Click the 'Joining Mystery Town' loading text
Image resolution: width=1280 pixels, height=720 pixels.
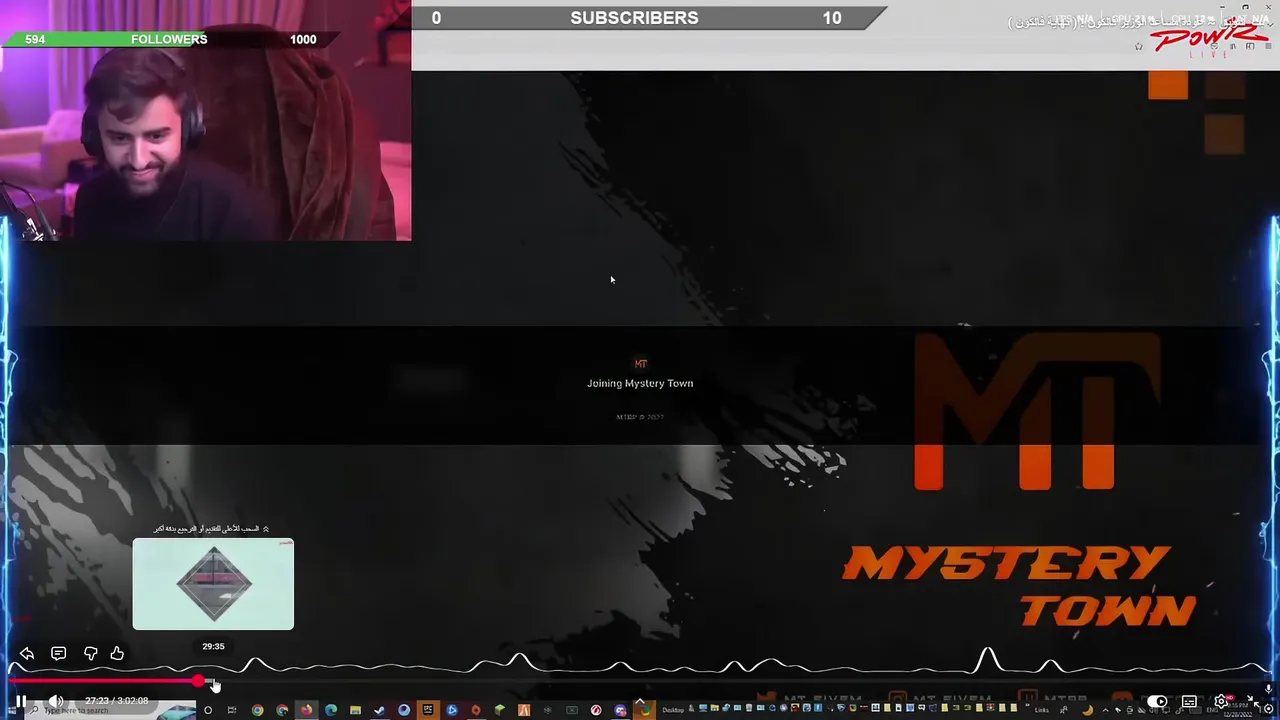[x=640, y=383]
